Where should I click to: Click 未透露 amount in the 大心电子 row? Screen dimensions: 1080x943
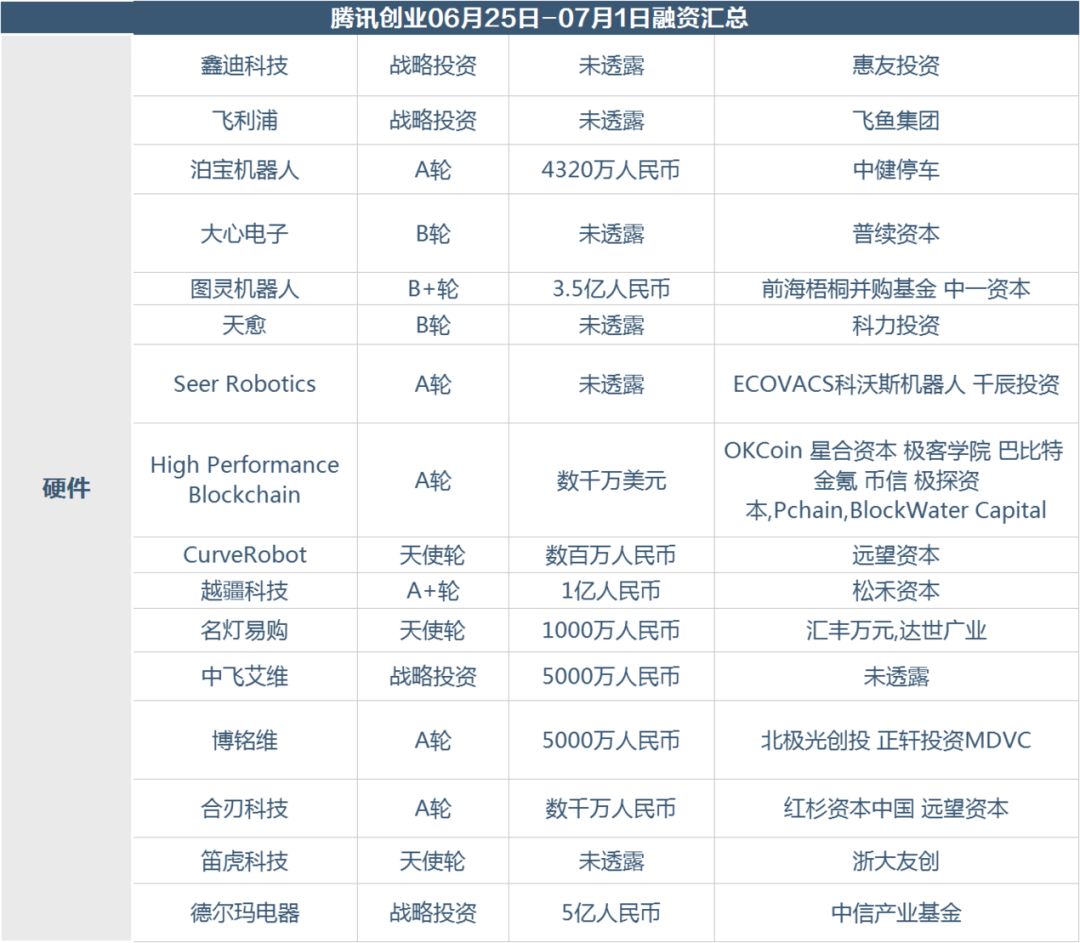coord(611,234)
